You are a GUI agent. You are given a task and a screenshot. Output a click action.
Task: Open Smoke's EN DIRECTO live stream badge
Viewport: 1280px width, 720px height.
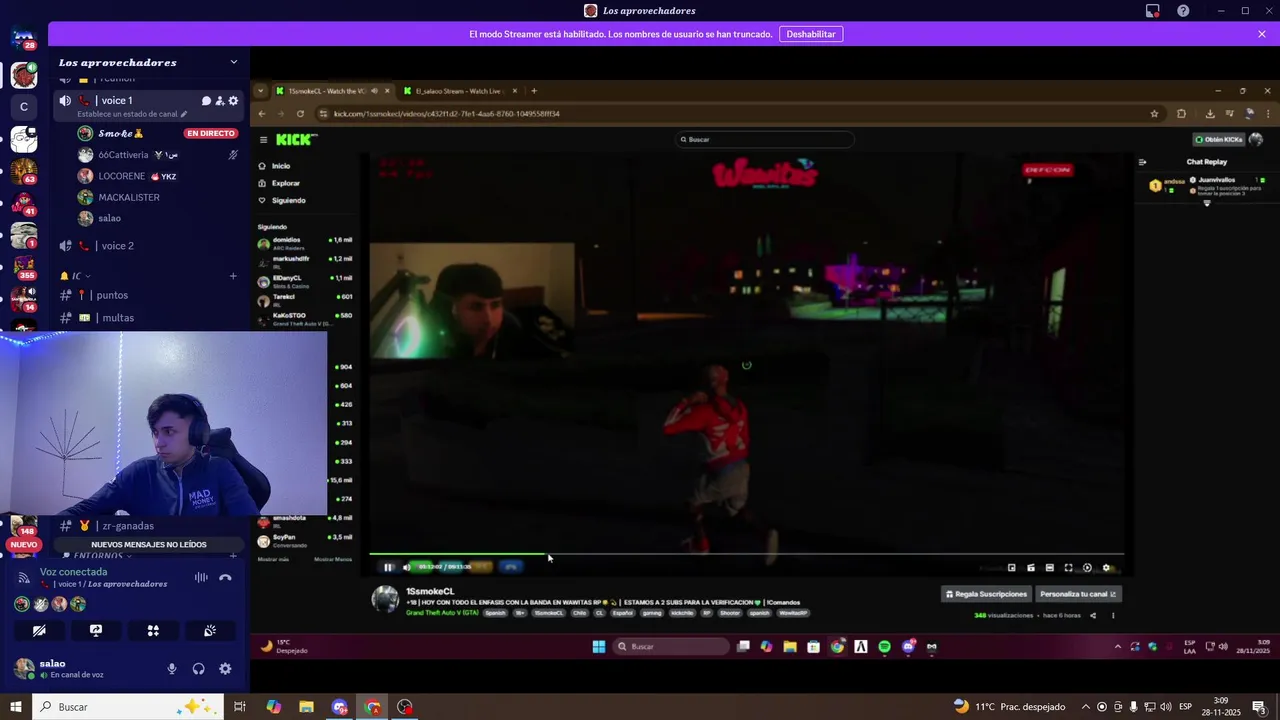tap(210, 133)
